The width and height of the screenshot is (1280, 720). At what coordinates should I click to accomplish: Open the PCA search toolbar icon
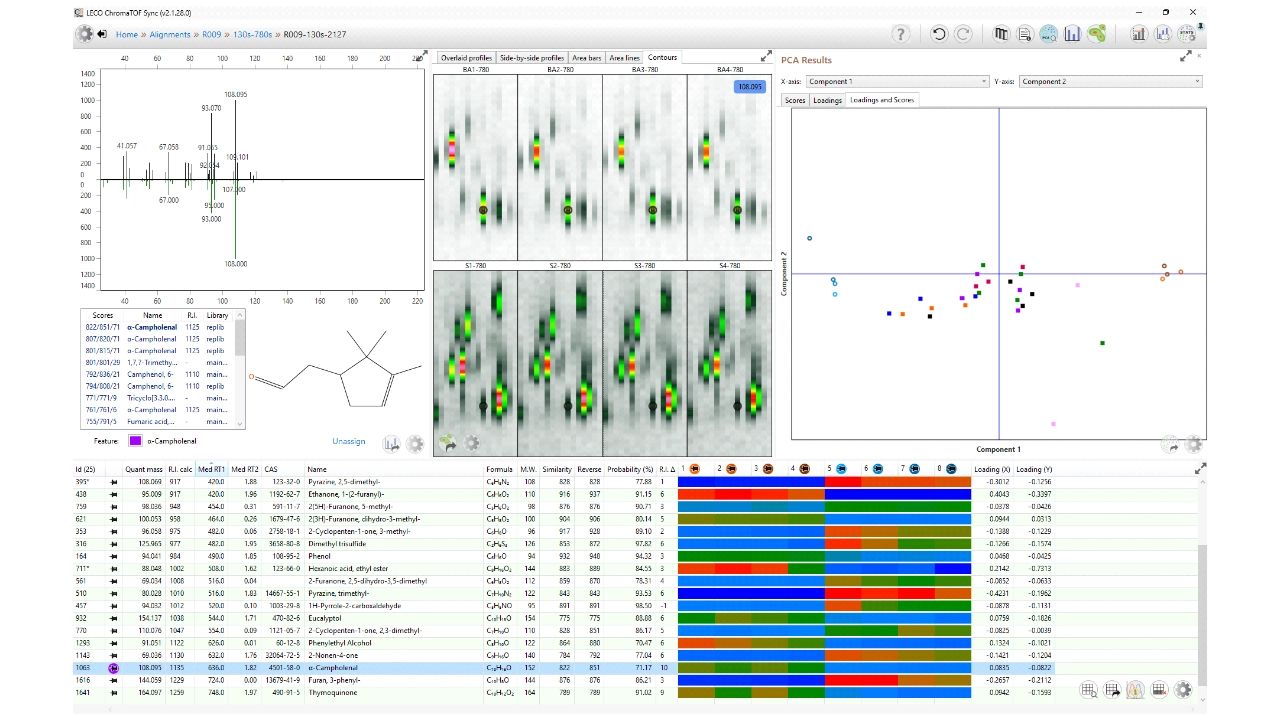pyautogui.click(x=1048, y=34)
